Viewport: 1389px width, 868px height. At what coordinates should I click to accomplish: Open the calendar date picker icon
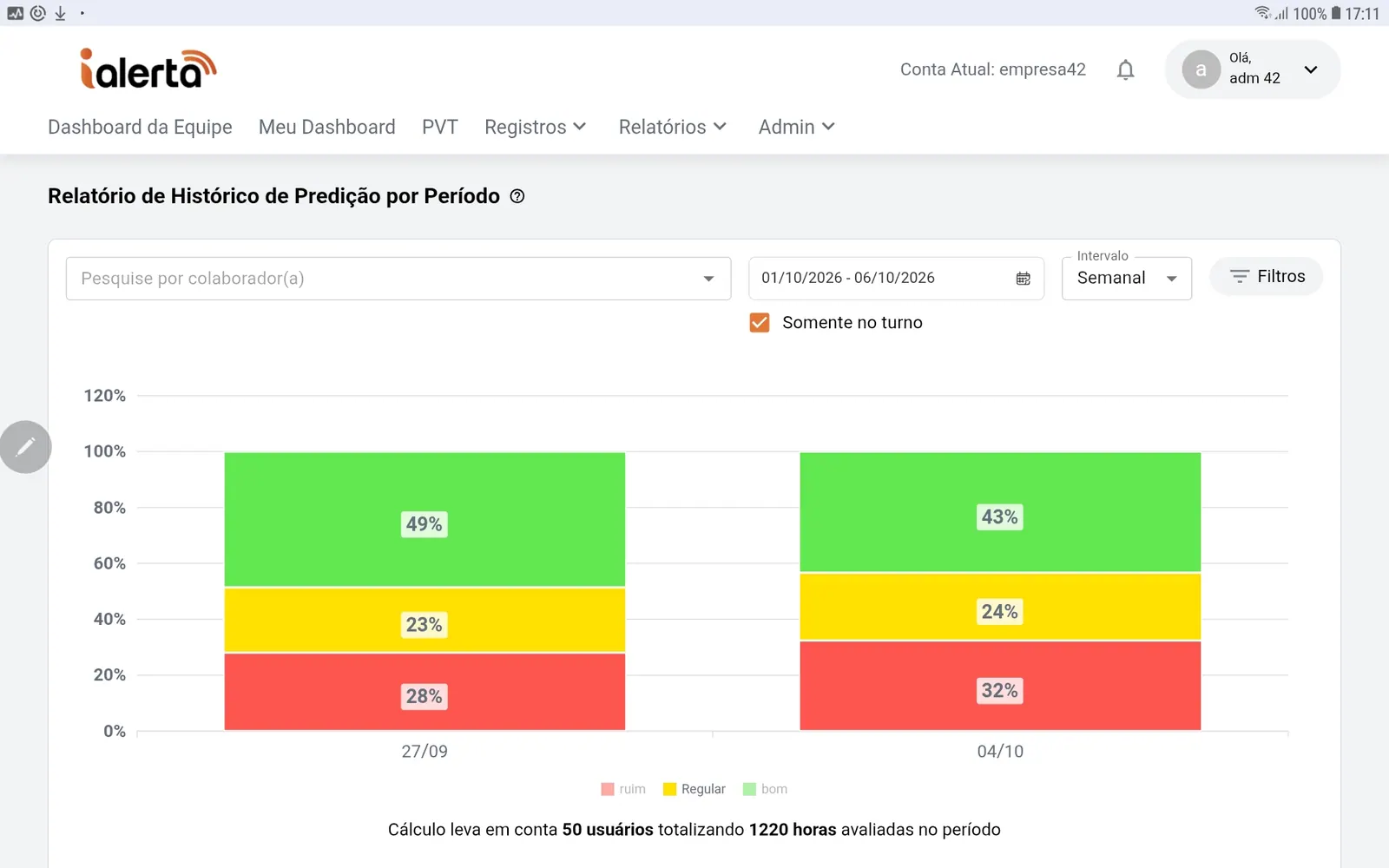(x=1024, y=279)
